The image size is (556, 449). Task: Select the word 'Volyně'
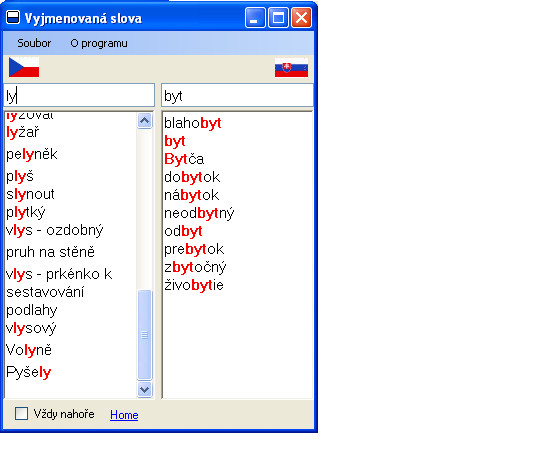coord(29,350)
